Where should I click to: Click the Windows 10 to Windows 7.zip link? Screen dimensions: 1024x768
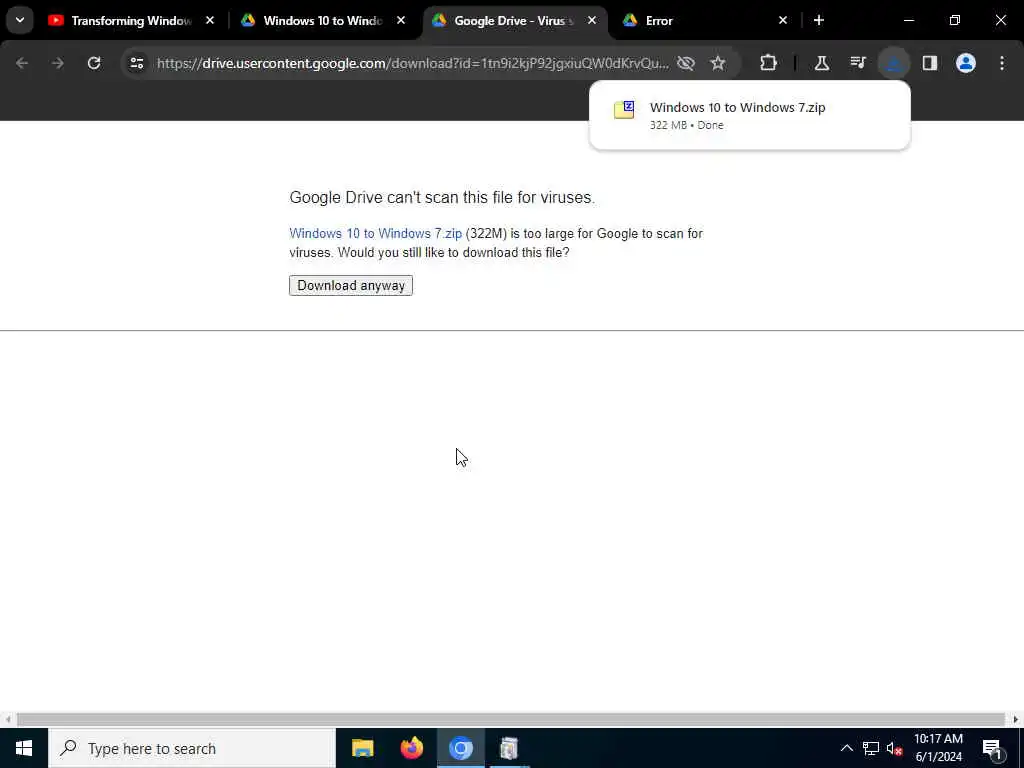376,233
